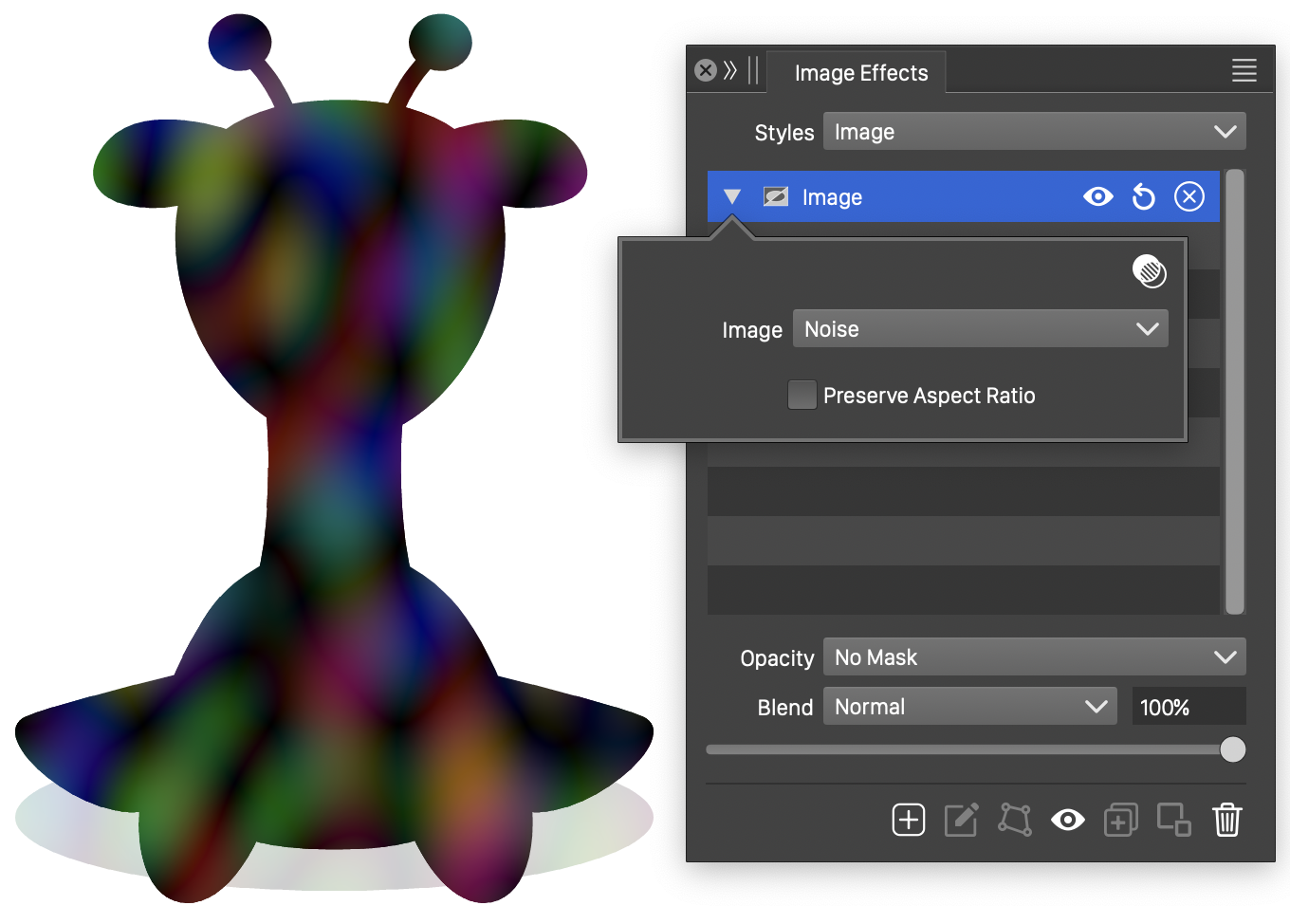Remove the Image effect using the X circle
This screenshot has height=924, width=1290.
[1189, 196]
